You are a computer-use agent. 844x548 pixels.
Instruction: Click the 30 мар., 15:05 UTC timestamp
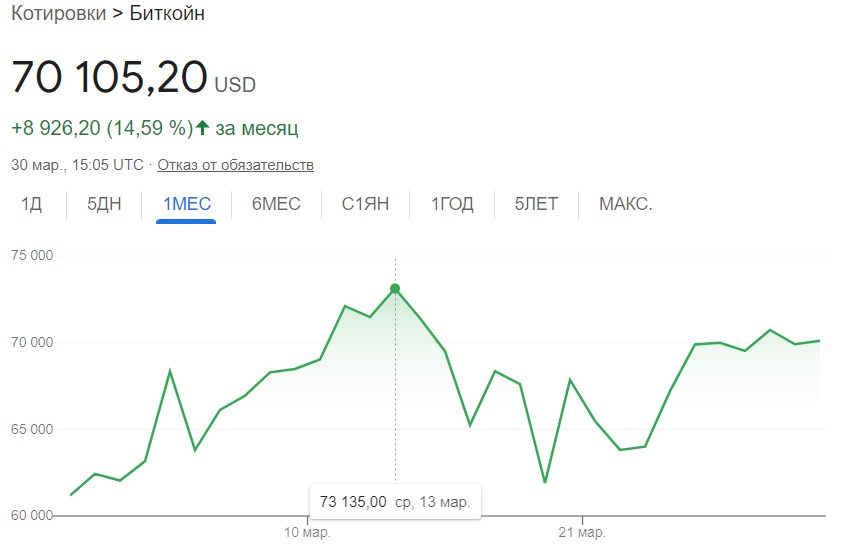coord(78,165)
